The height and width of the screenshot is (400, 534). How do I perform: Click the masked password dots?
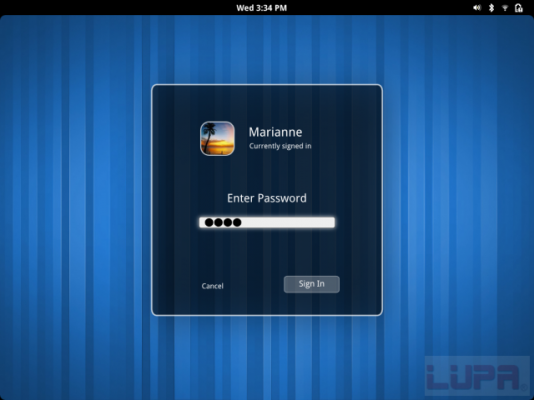[223, 223]
